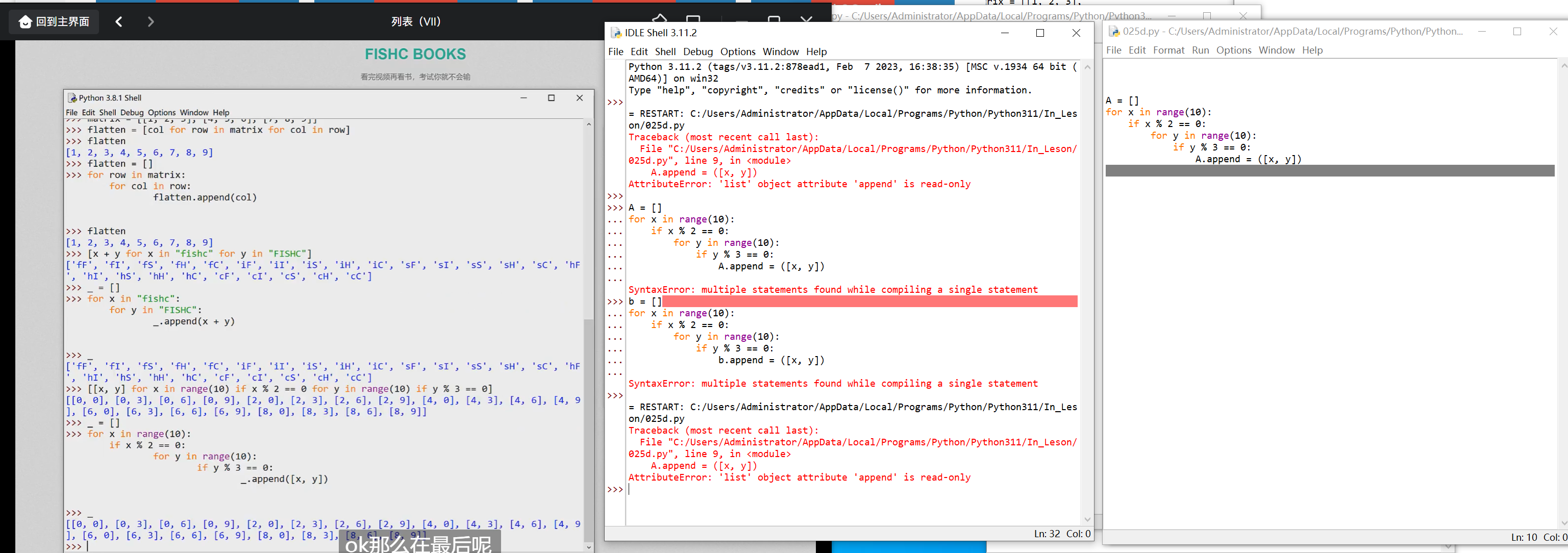Go back with the left chevron arrow
Image resolution: width=1568 pixels, height=553 pixels.
pyautogui.click(x=119, y=22)
